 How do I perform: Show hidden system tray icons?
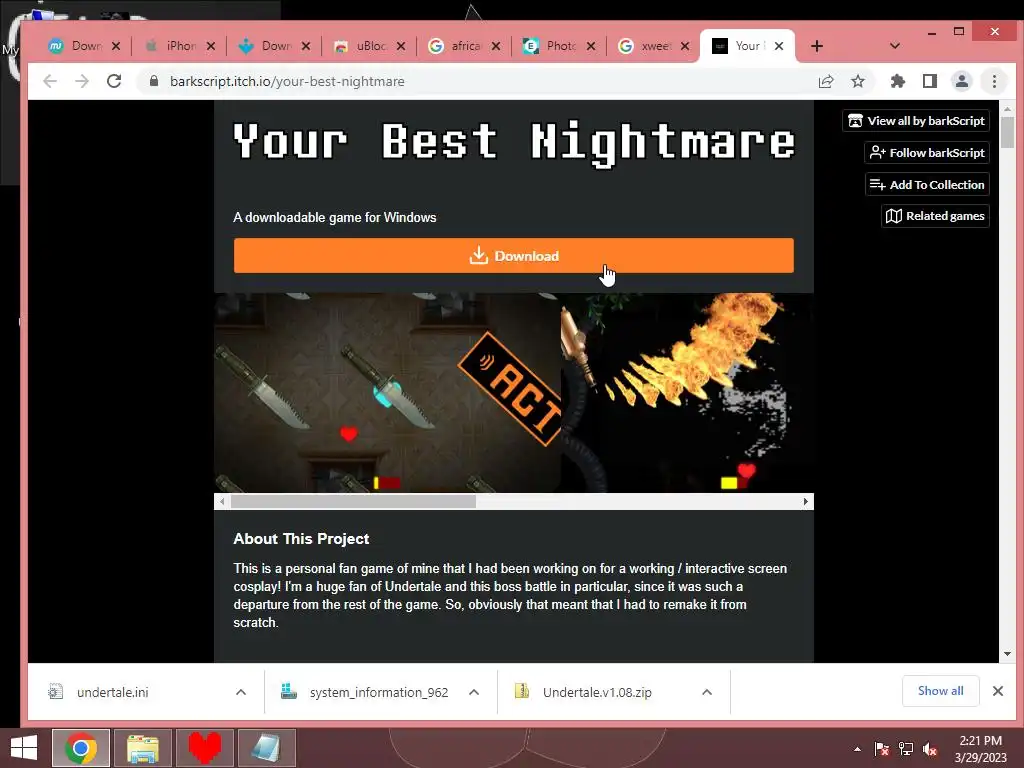pos(857,749)
